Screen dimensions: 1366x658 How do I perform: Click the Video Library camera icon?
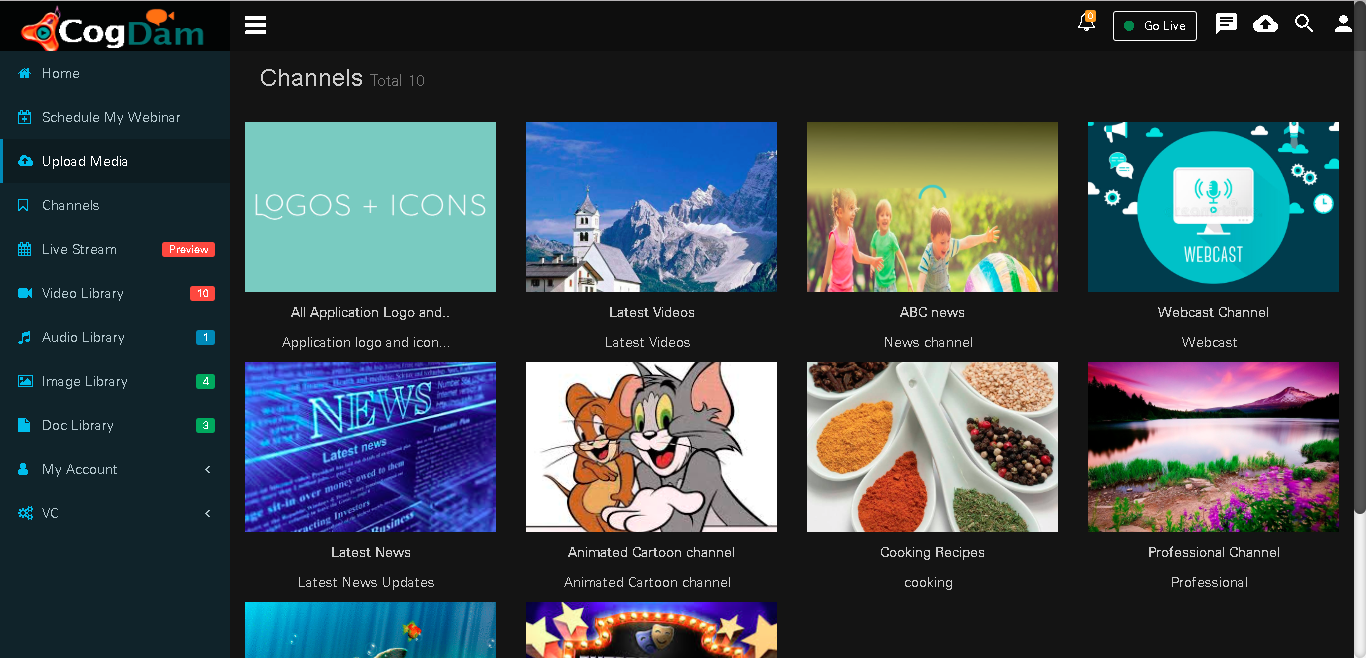[25, 293]
